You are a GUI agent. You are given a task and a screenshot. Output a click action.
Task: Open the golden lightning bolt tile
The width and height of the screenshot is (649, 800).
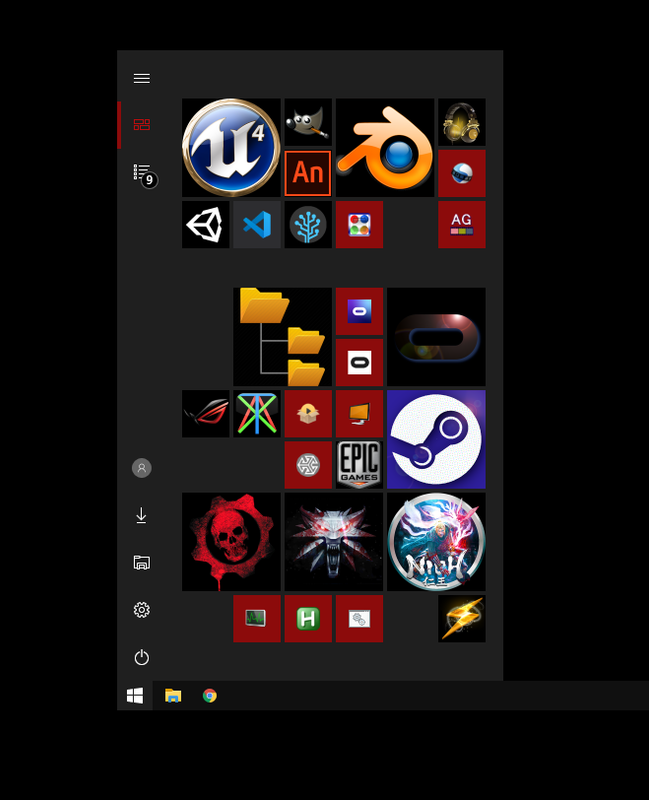(462, 618)
